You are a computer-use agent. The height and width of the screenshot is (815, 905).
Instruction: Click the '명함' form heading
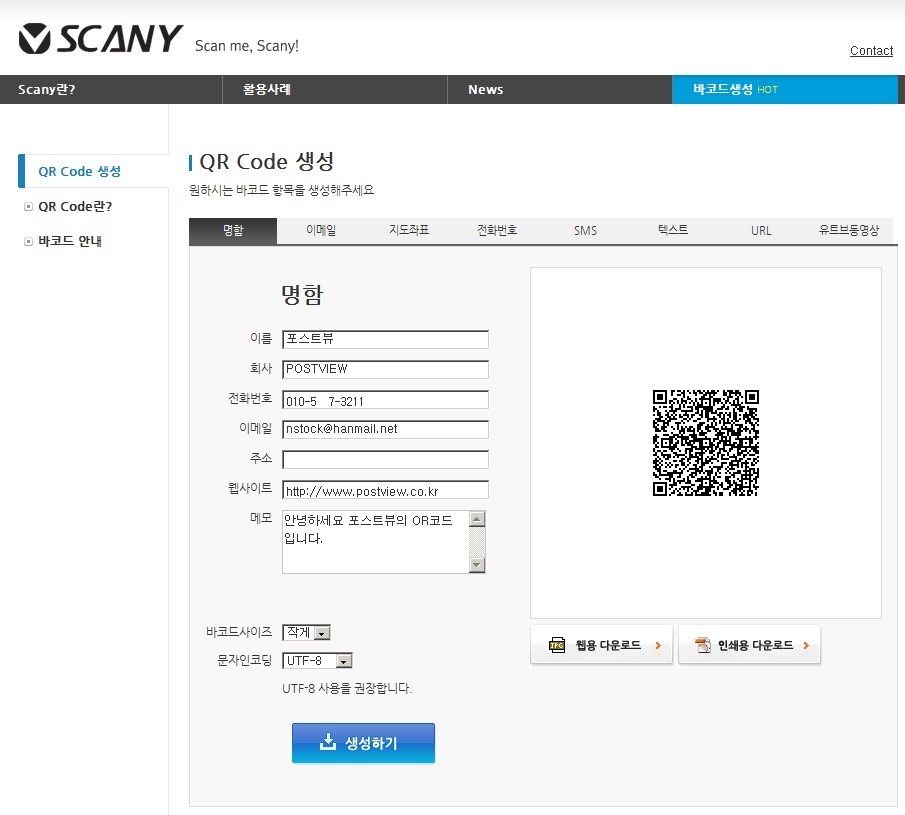[302, 295]
